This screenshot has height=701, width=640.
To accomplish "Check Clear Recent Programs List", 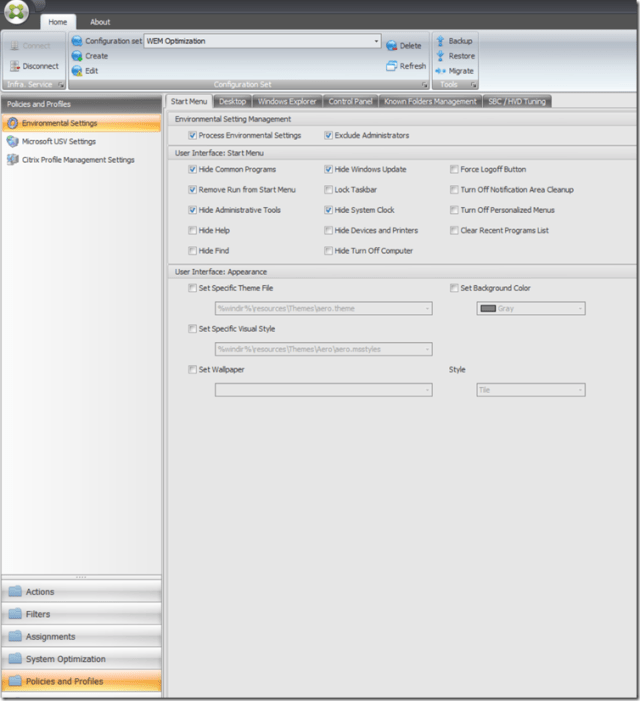I will pos(454,230).
